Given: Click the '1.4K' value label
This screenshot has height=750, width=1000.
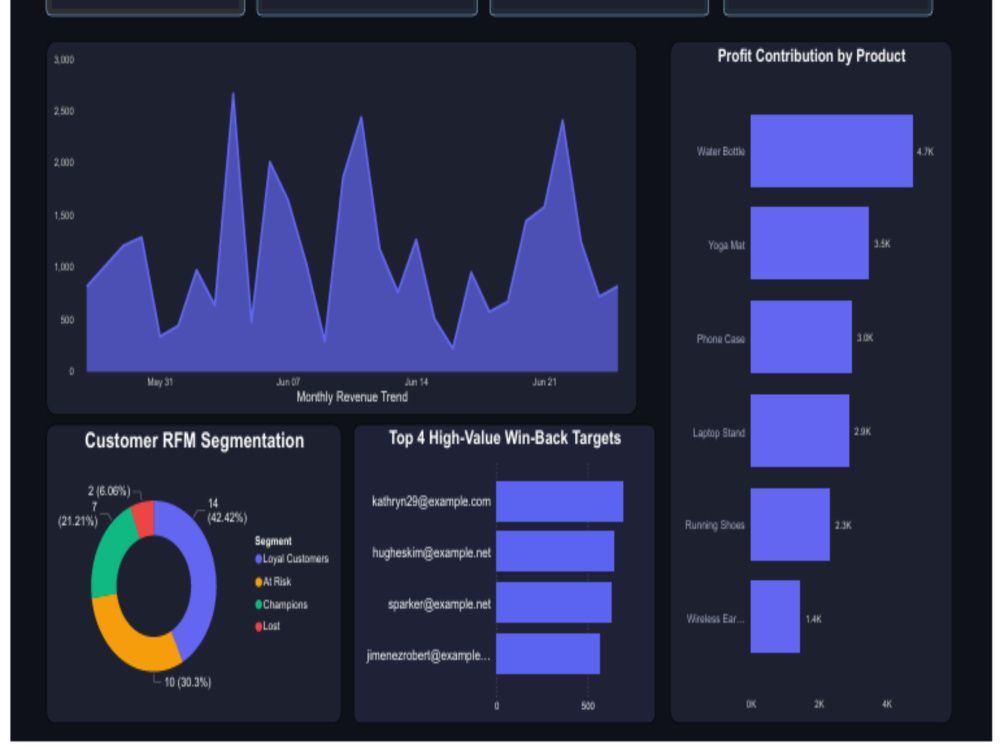Looking at the screenshot, I should pos(813,619).
